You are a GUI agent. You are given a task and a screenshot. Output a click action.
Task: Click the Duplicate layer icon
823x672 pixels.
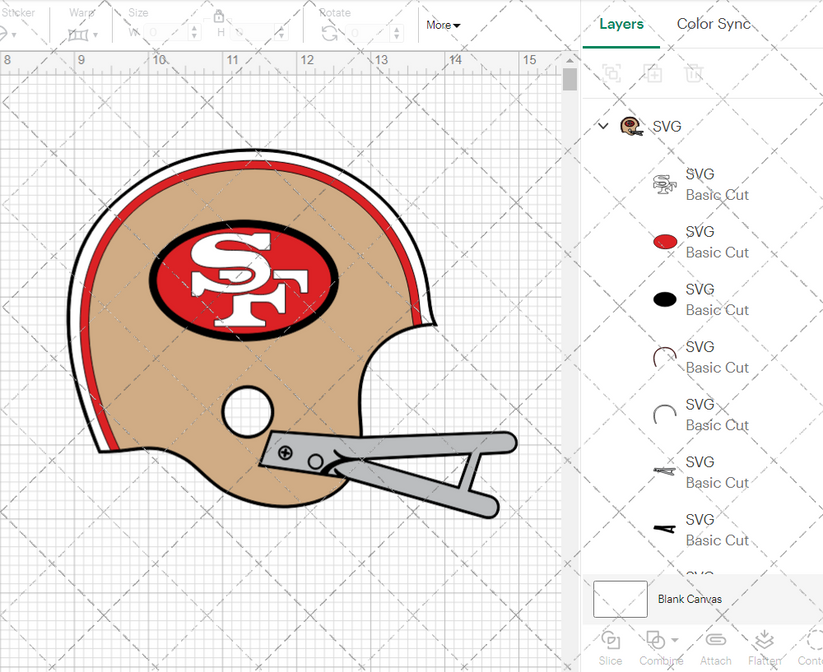(x=653, y=73)
